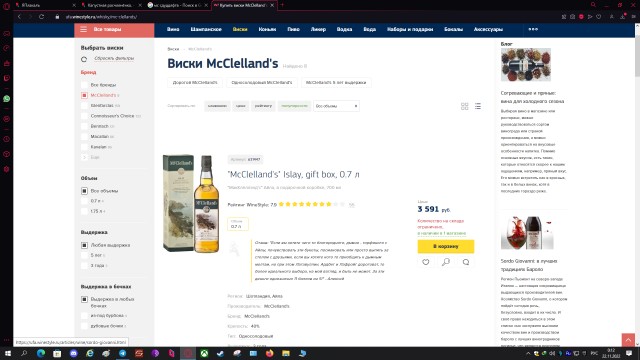Go back with browser back arrow
Screen dimensions: 640x360
click(19, 17)
